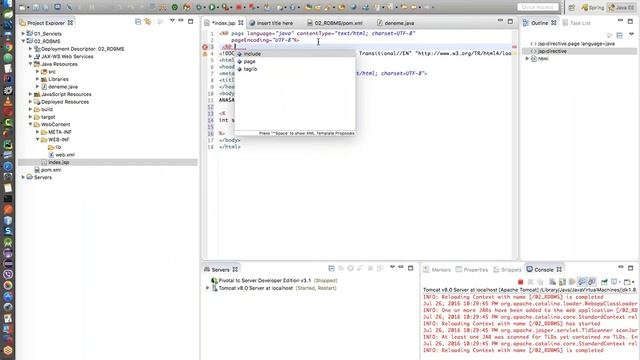Expand Deployment Descriptor node
Viewport: 640px width, 360px height.
coord(30,49)
